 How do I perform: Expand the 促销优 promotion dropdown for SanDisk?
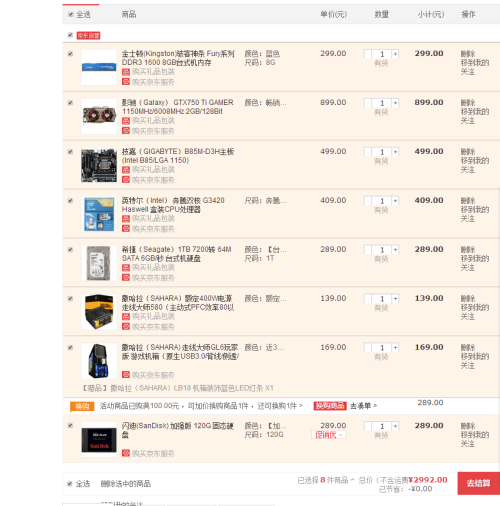(x=328, y=435)
